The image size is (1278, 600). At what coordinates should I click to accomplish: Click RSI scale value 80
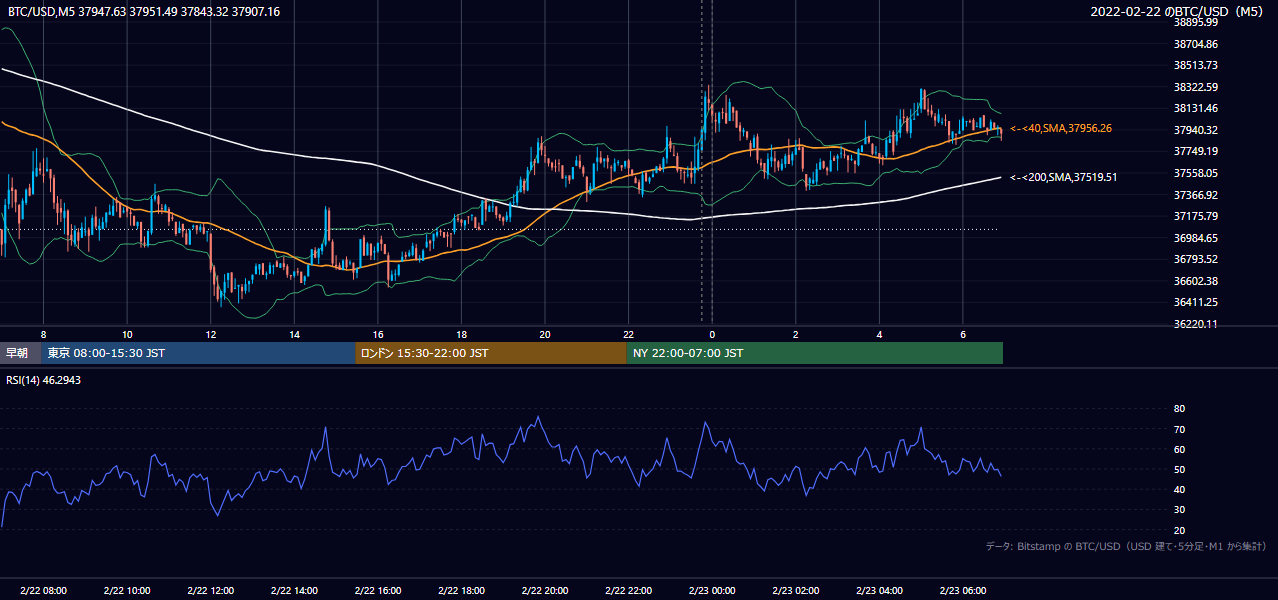[1179, 409]
